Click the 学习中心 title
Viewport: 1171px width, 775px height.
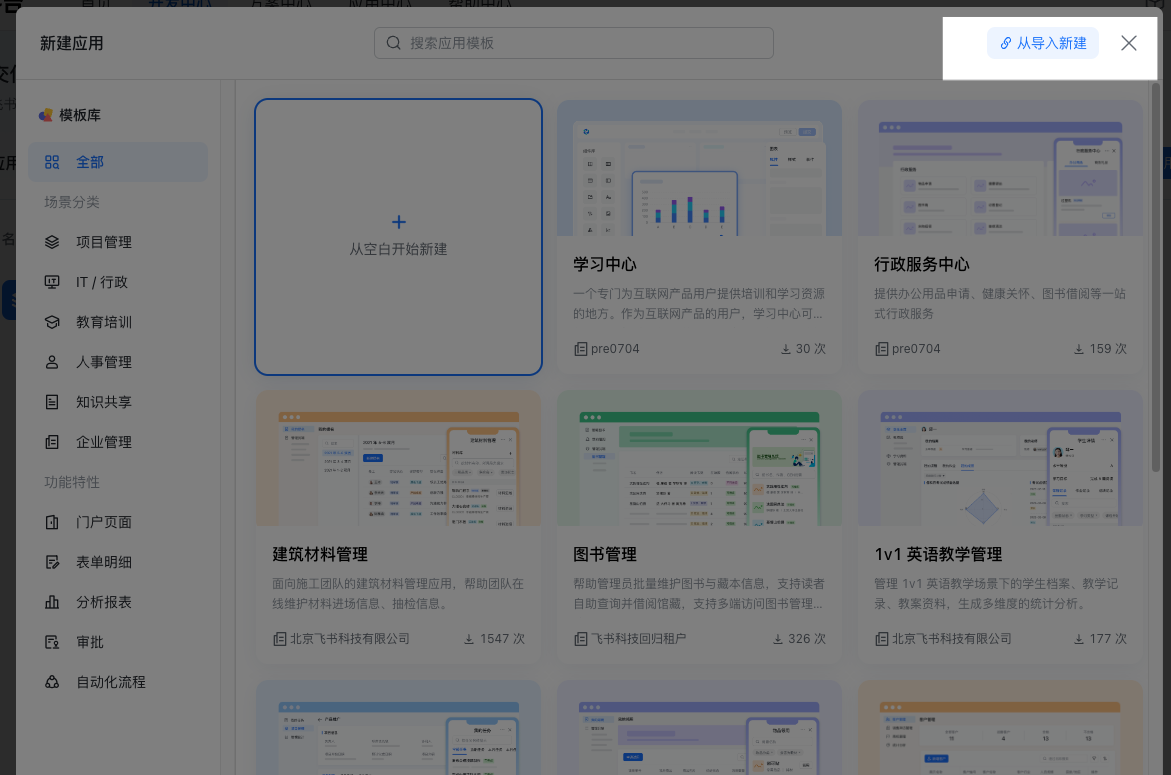pyautogui.click(x=605, y=264)
